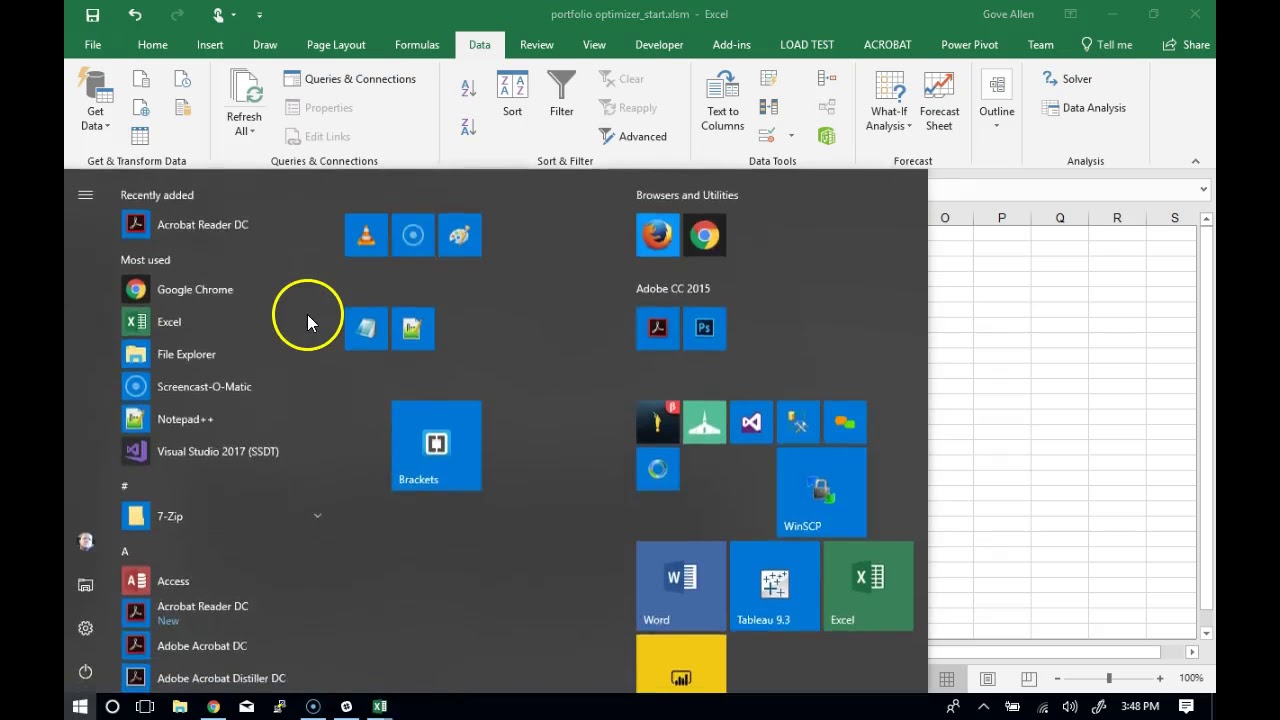Open the Sort dialog button
The height and width of the screenshot is (720, 1280).
coord(512,95)
